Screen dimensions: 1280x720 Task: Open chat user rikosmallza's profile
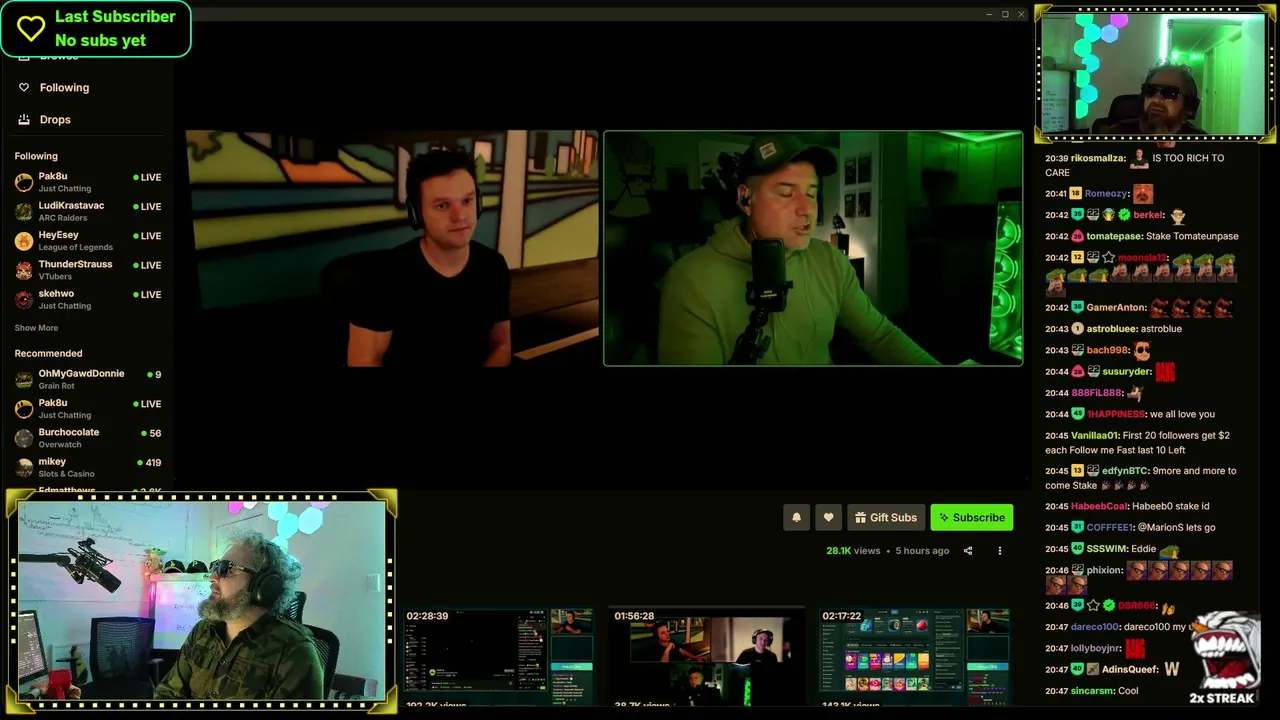point(1098,158)
